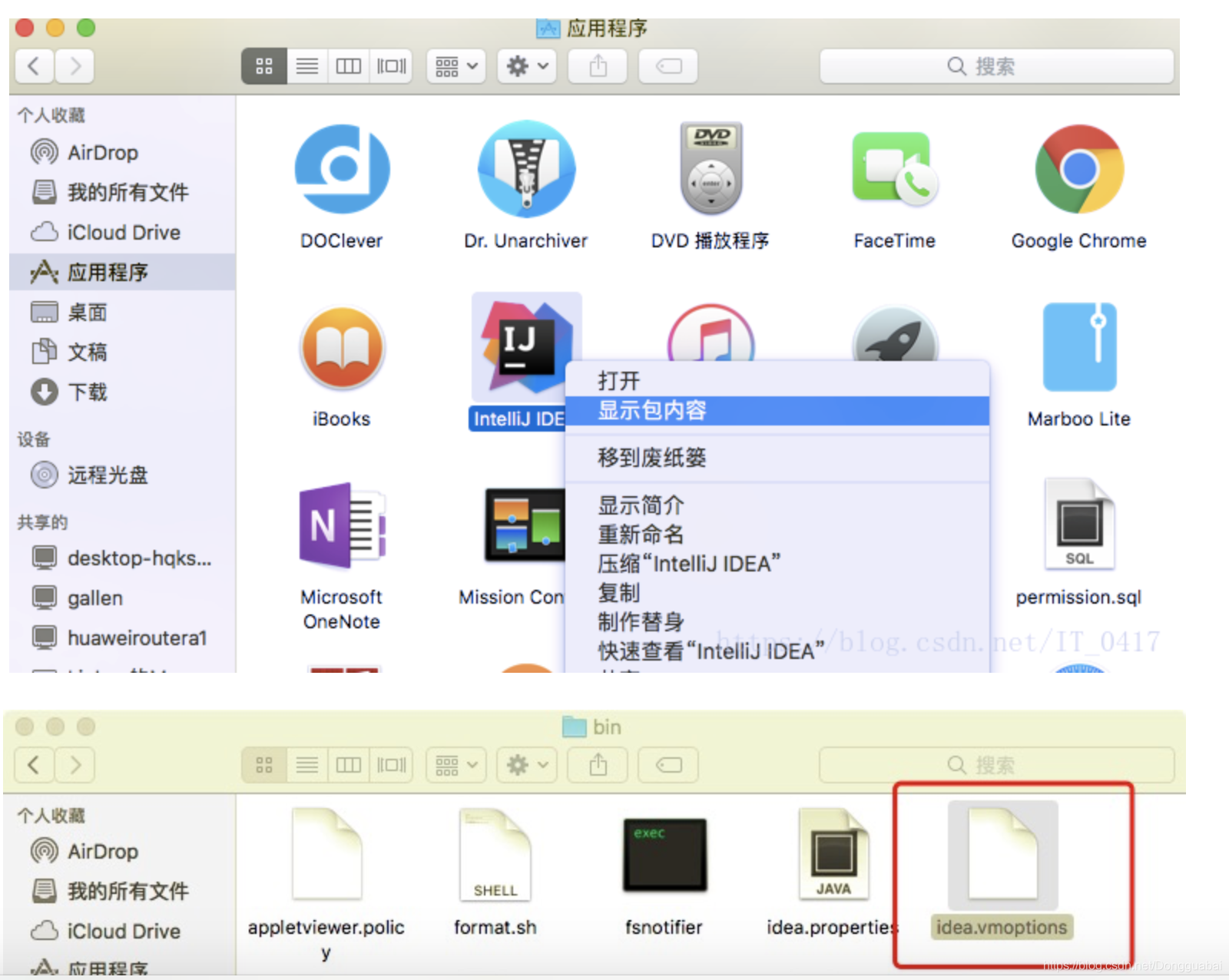The height and width of the screenshot is (980, 1229).
Task: Go back in the bin window
Action: pyautogui.click(x=34, y=765)
